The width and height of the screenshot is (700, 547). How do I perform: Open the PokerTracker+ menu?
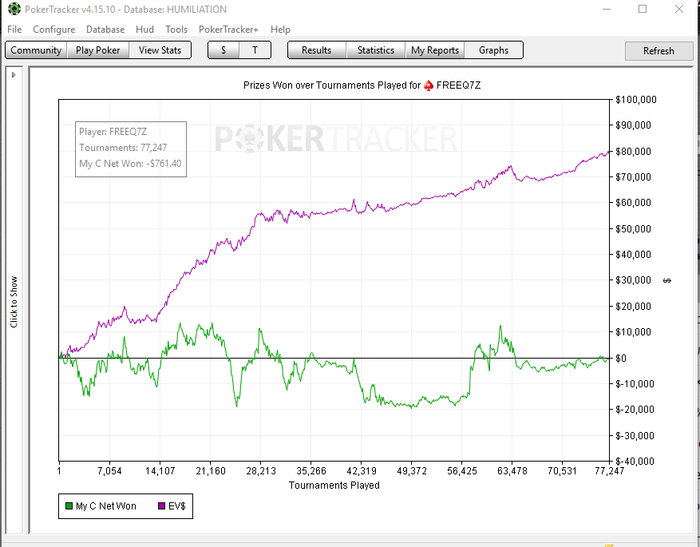coord(229,29)
